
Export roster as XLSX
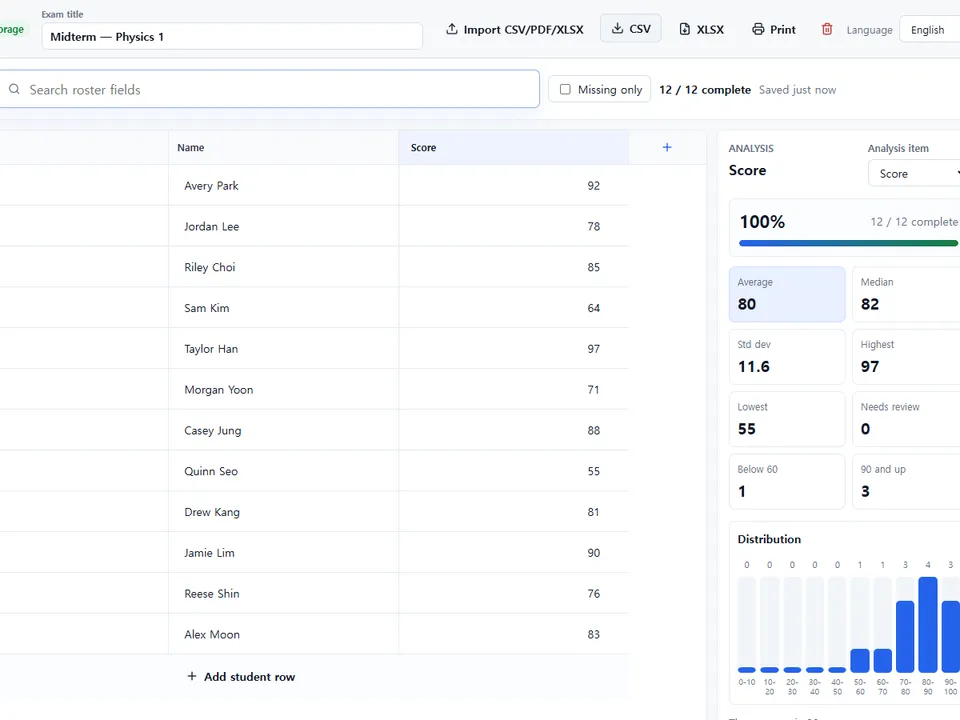tap(702, 29)
